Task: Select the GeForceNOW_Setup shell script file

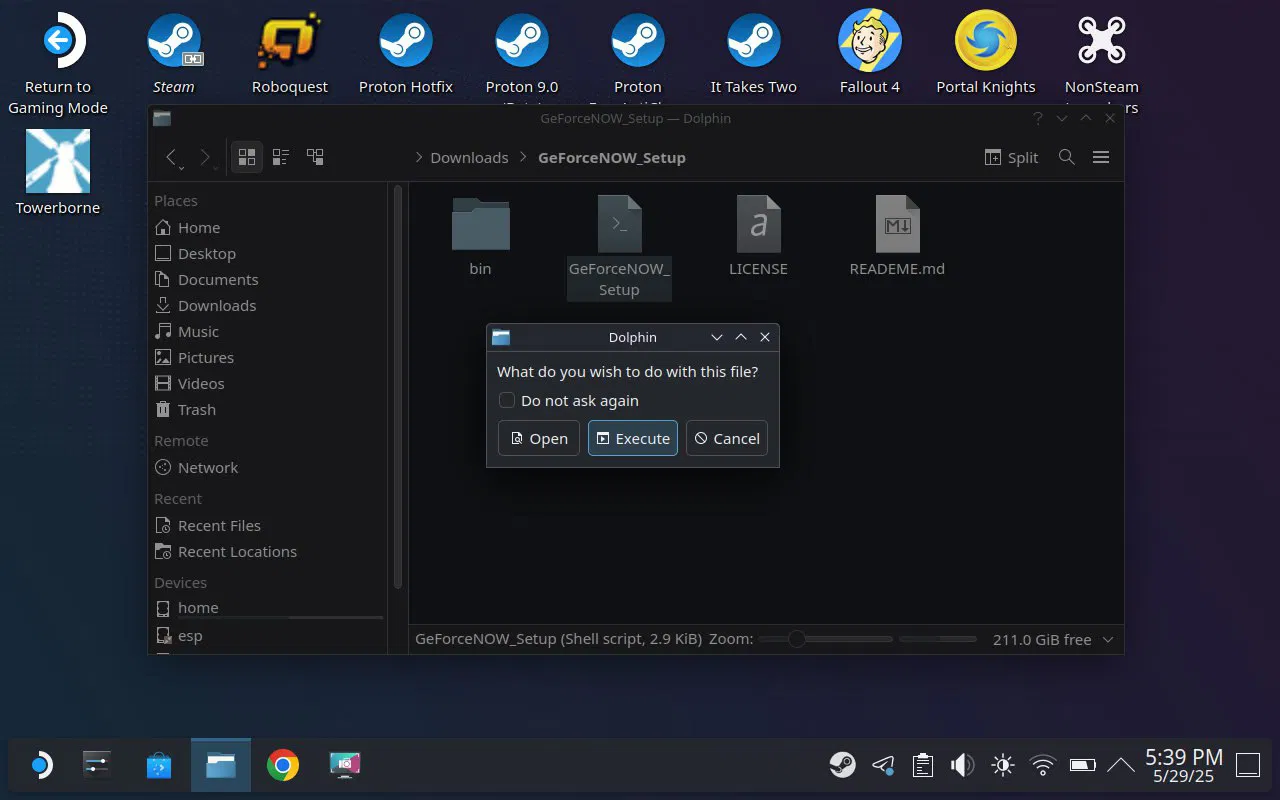Action: (x=619, y=246)
